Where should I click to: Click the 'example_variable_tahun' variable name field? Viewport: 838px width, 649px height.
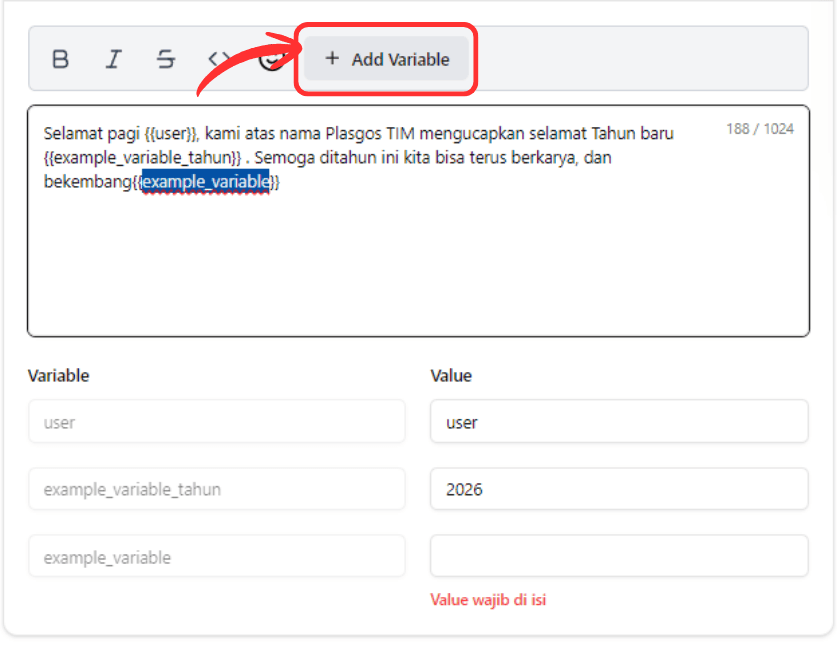tap(216, 489)
